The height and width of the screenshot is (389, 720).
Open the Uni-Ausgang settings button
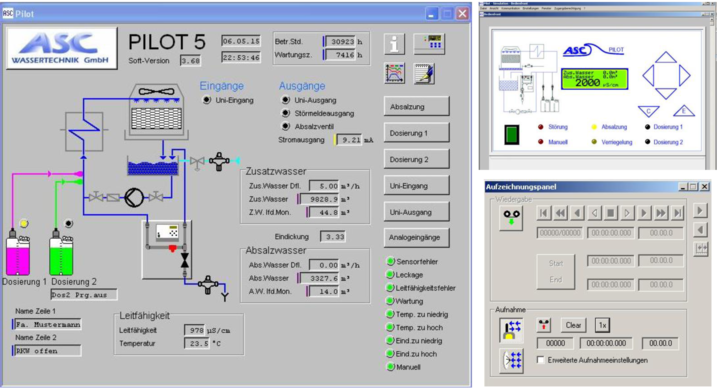tap(416, 212)
